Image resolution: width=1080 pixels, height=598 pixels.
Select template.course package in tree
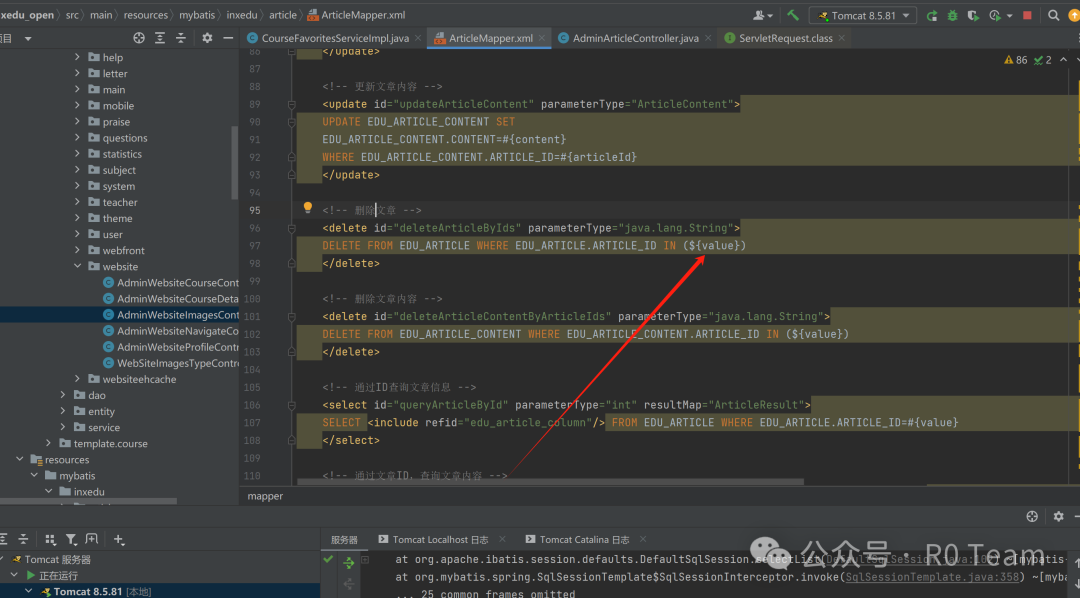tap(110, 444)
